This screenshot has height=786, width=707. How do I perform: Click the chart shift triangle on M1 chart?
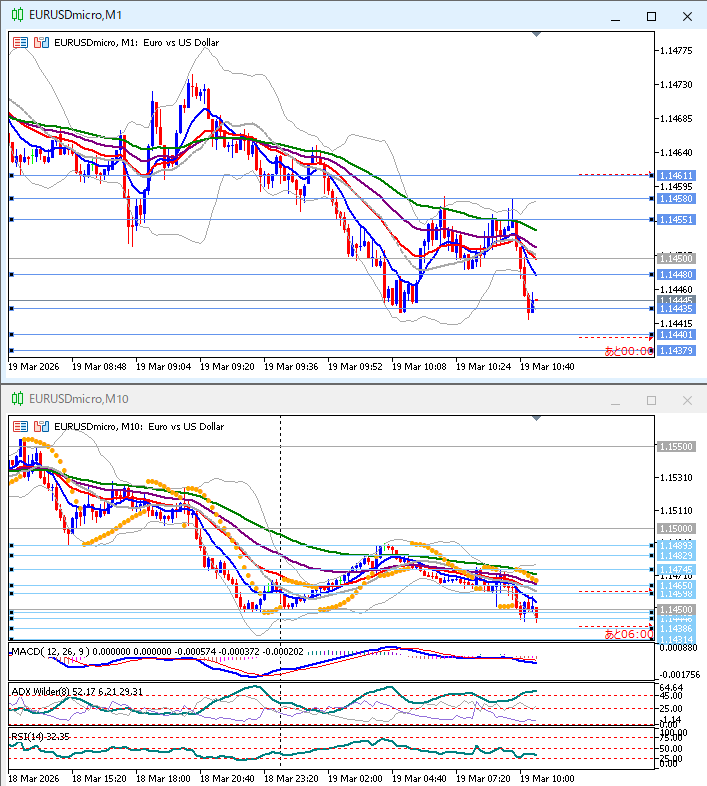pos(538,35)
